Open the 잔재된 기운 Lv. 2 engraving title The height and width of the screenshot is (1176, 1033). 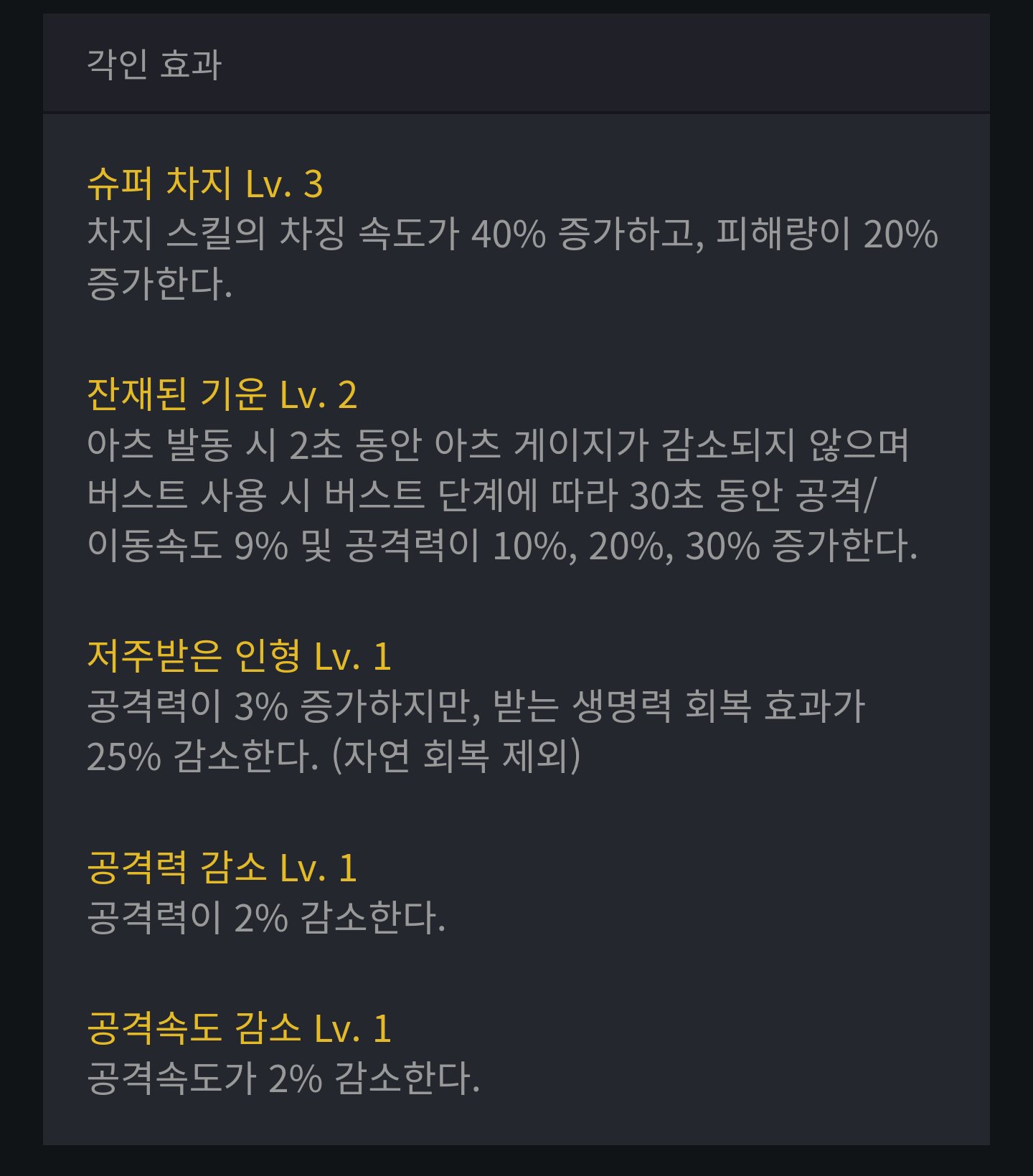pyautogui.click(x=222, y=394)
